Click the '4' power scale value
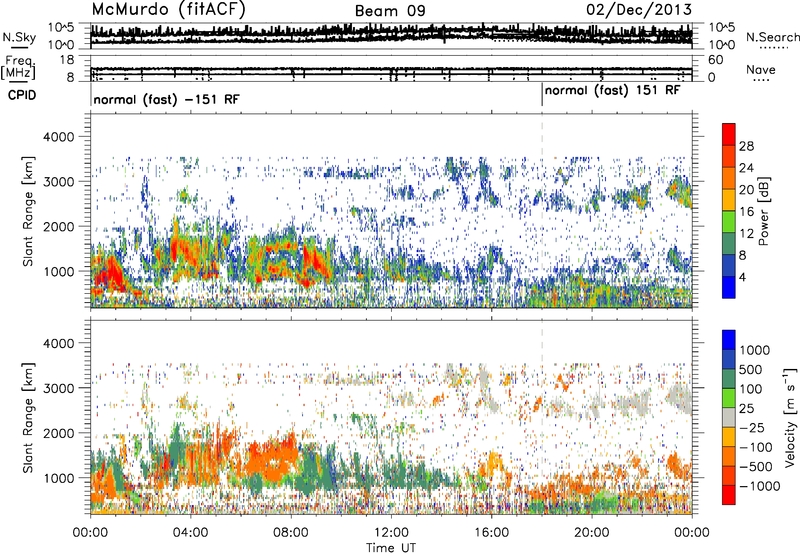Image resolution: width=800 pixels, height=554 pixels. (x=742, y=277)
